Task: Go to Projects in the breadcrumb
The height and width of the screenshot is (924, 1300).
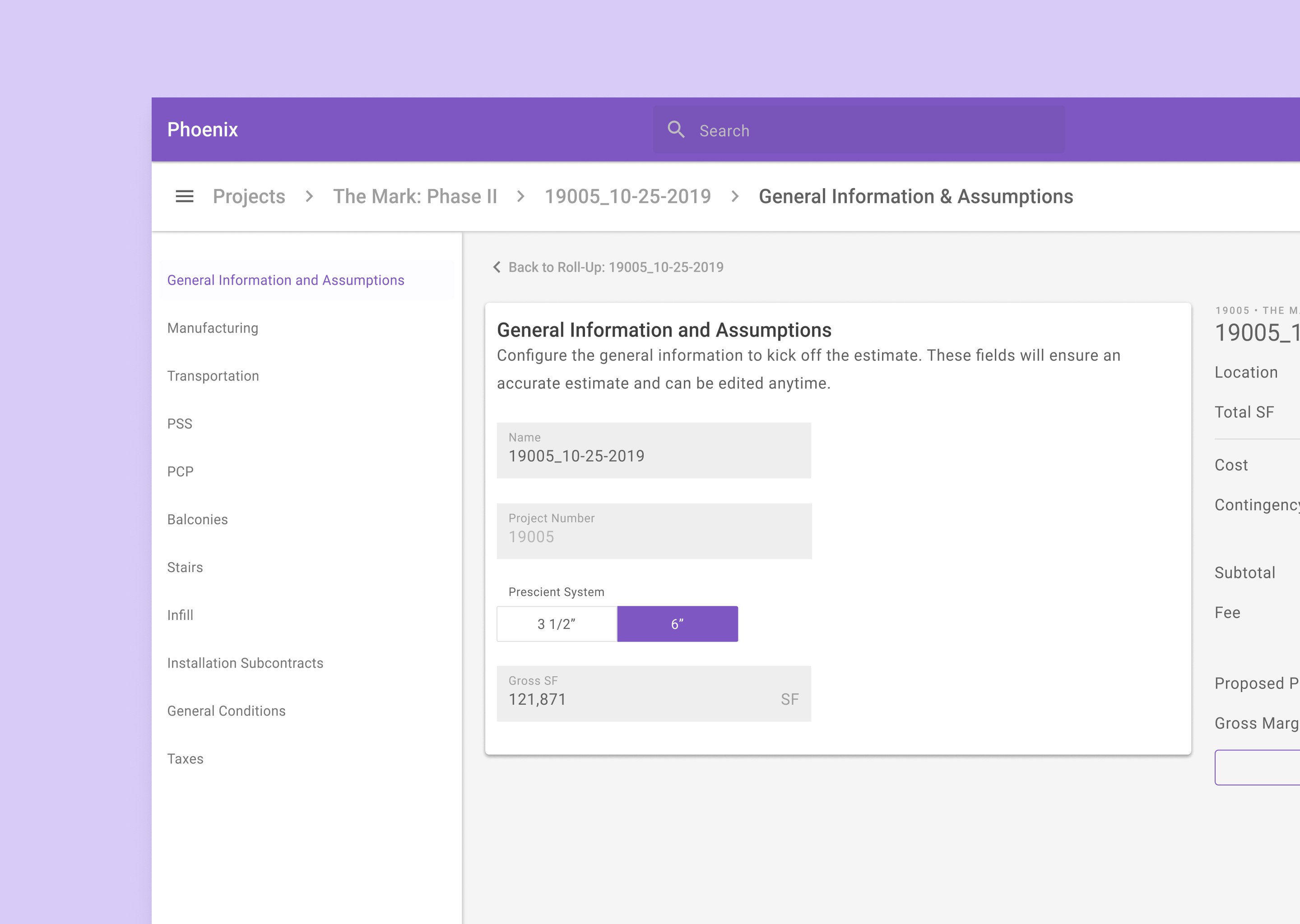Action: (249, 196)
